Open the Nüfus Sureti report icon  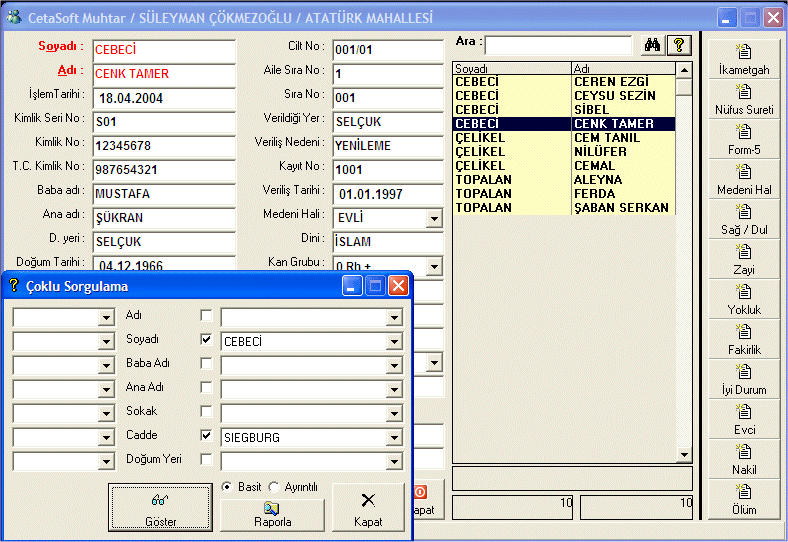(743, 92)
